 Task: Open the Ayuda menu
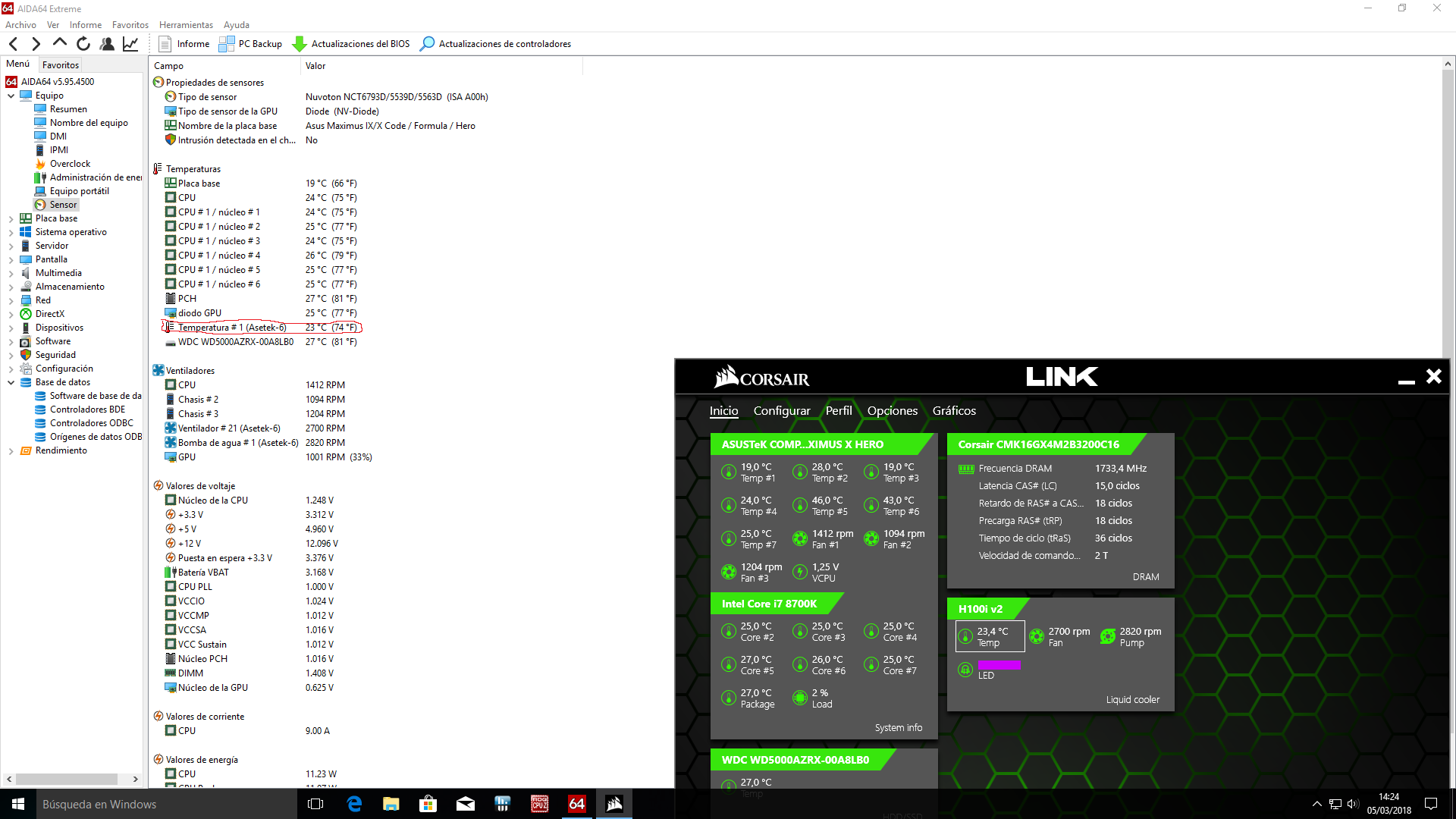[236, 25]
